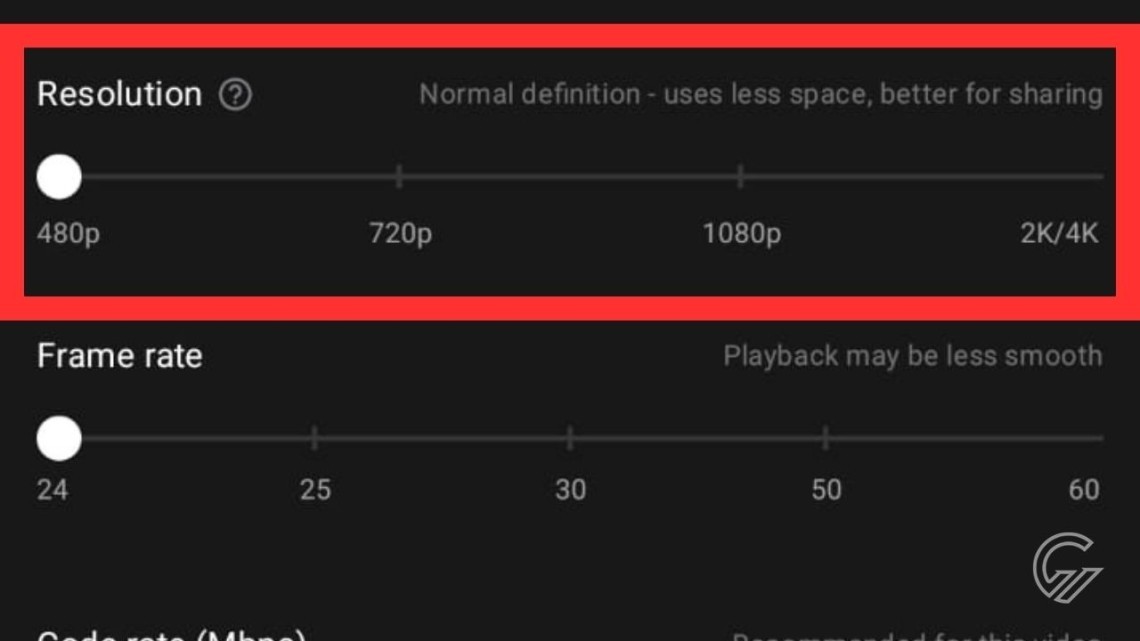Click the Code rate (Mbps) heading
Viewport: 1140px width, 641px height.
pos(170,634)
